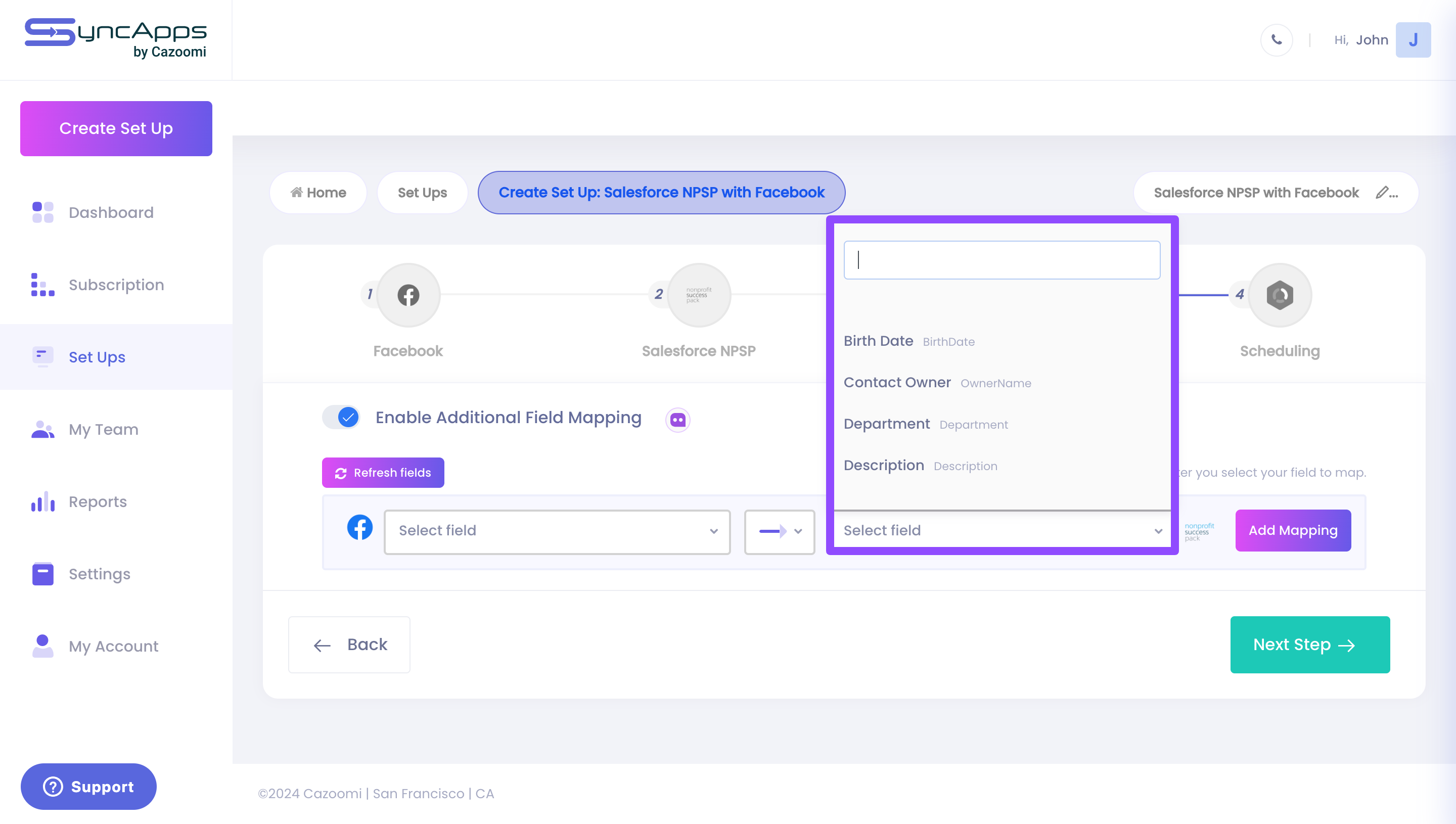The height and width of the screenshot is (824, 1456).
Task: Open the Support help button
Action: coord(88,787)
